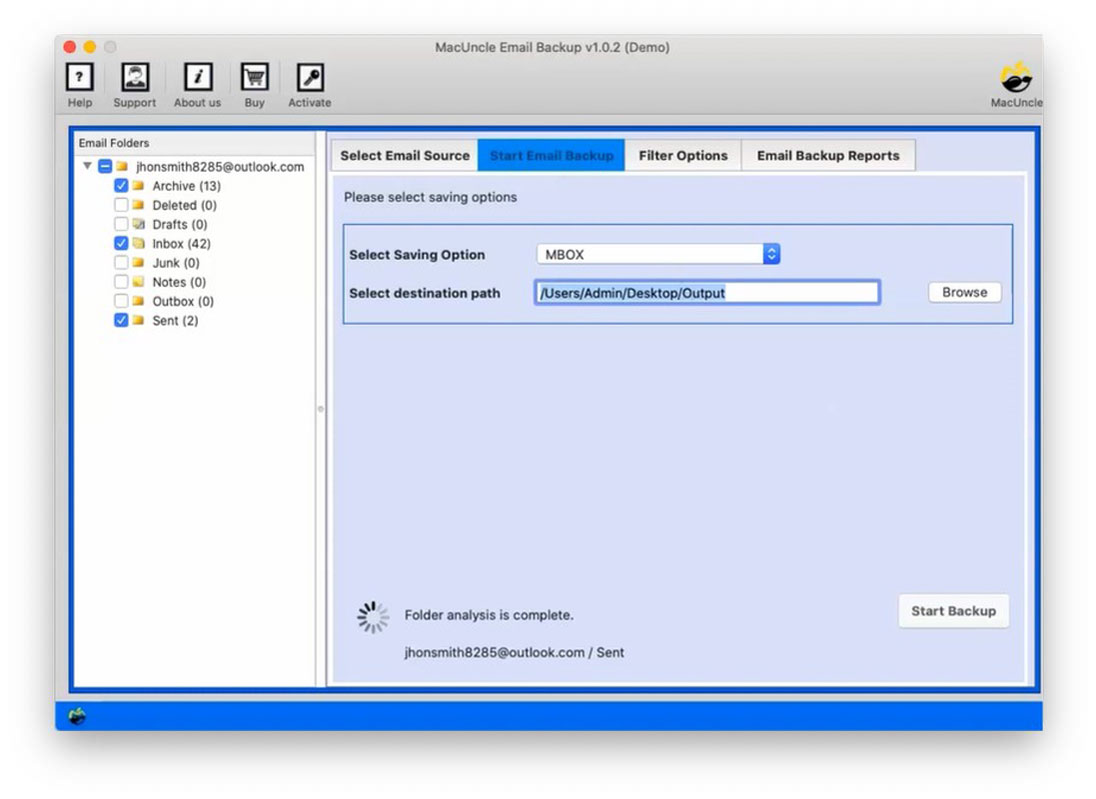1096x799 pixels.
Task: Click the Buy shopping cart icon
Action: point(254,77)
